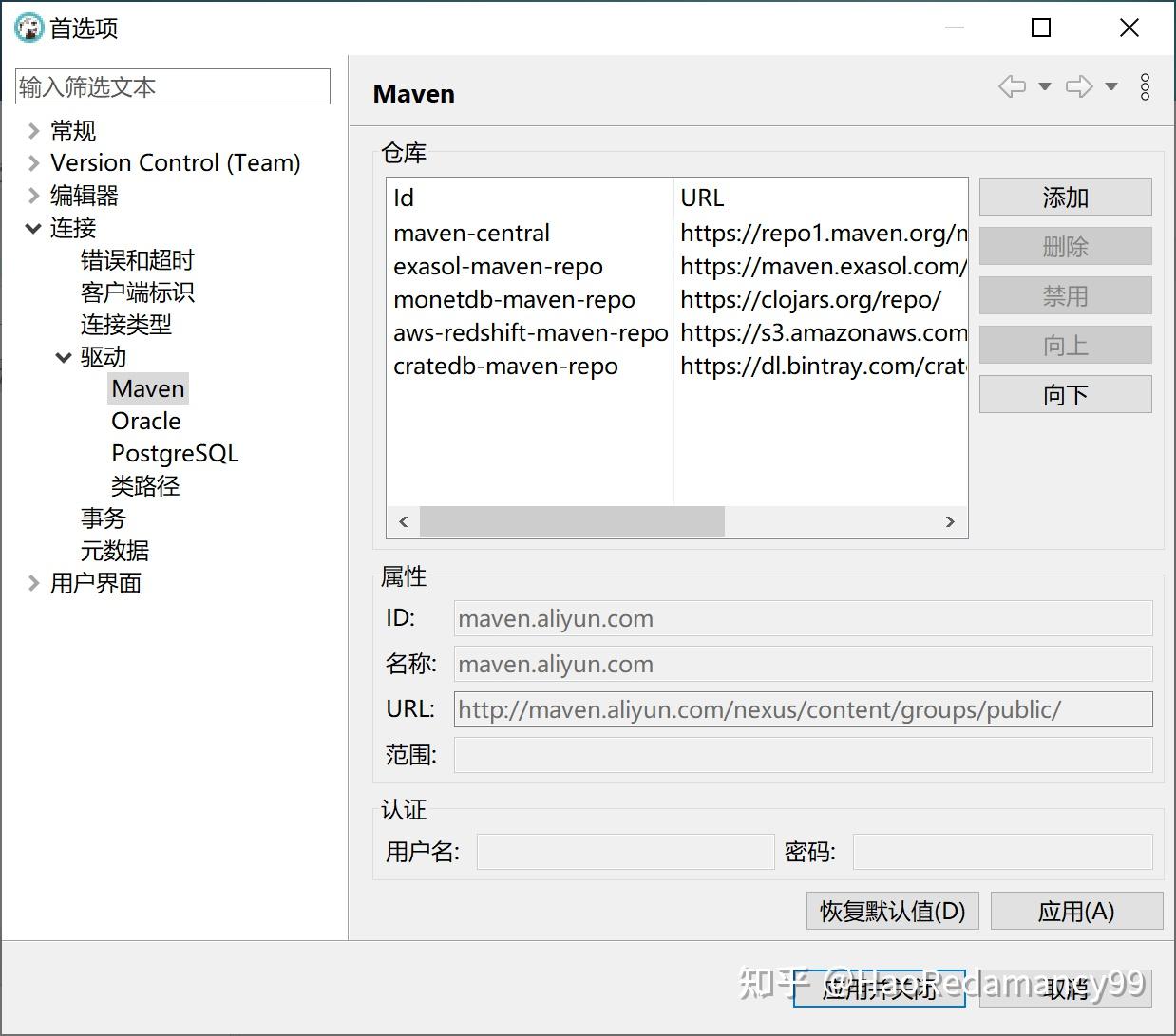Click the 应用(A) button
This screenshot has width=1176, height=1036.
[x=1077, y=912]
